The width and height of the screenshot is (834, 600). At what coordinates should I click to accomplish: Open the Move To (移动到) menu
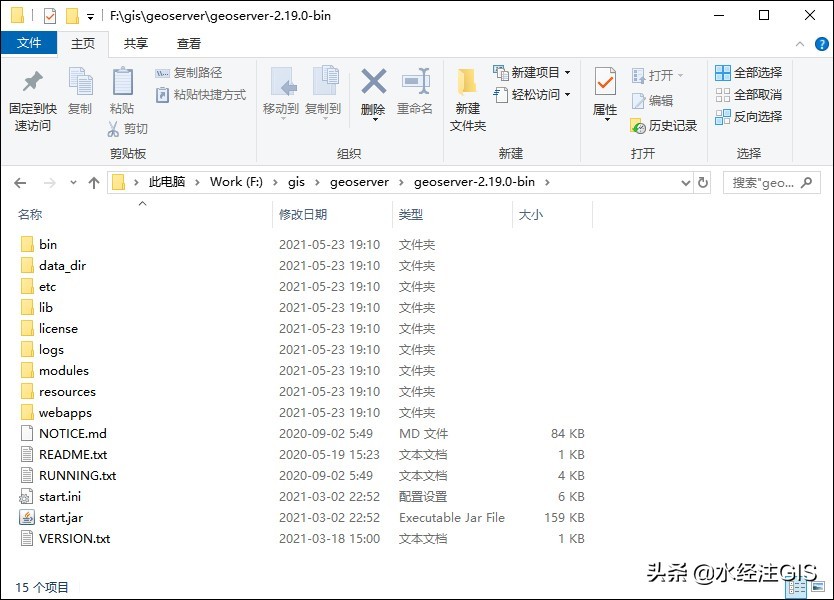coord(281,93)
